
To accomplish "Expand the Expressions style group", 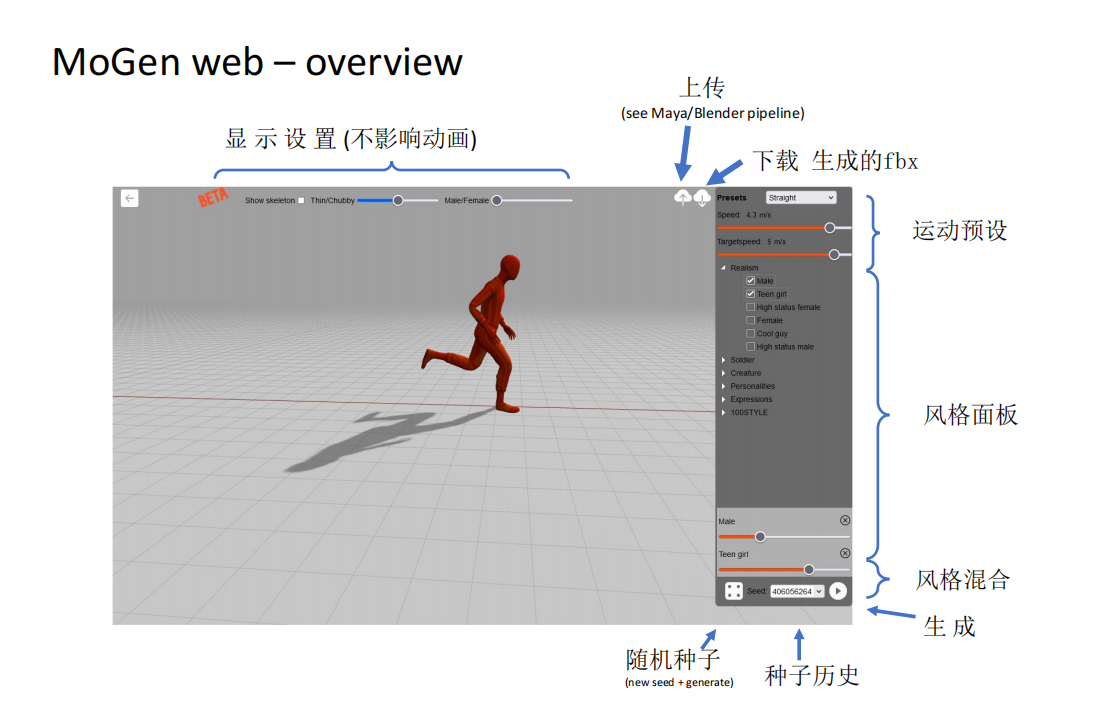I will tap(724, 400).
